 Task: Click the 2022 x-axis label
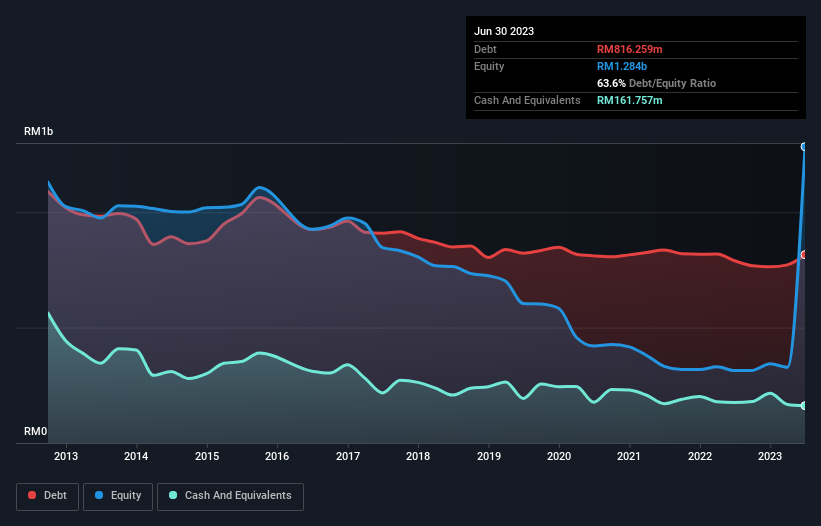point(700,456)
